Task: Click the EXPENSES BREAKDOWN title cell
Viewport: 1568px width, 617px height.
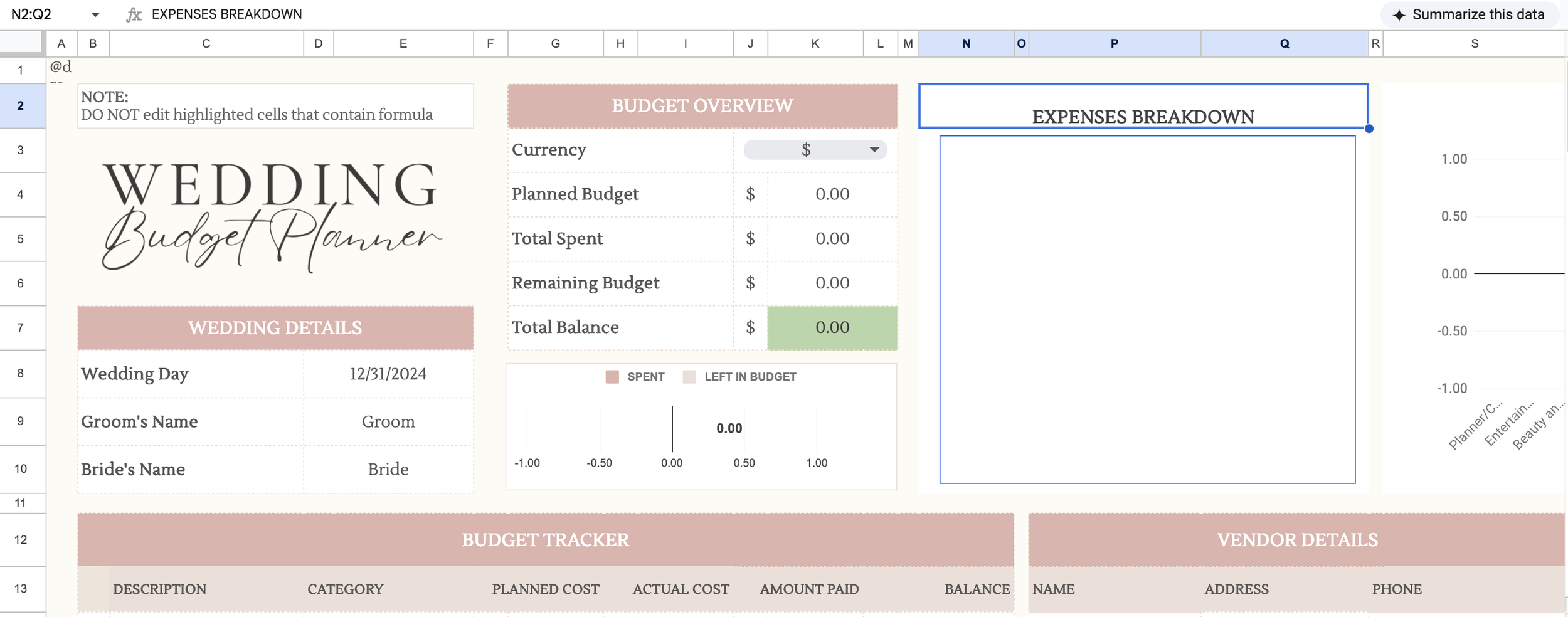Action: [1143, 106]
